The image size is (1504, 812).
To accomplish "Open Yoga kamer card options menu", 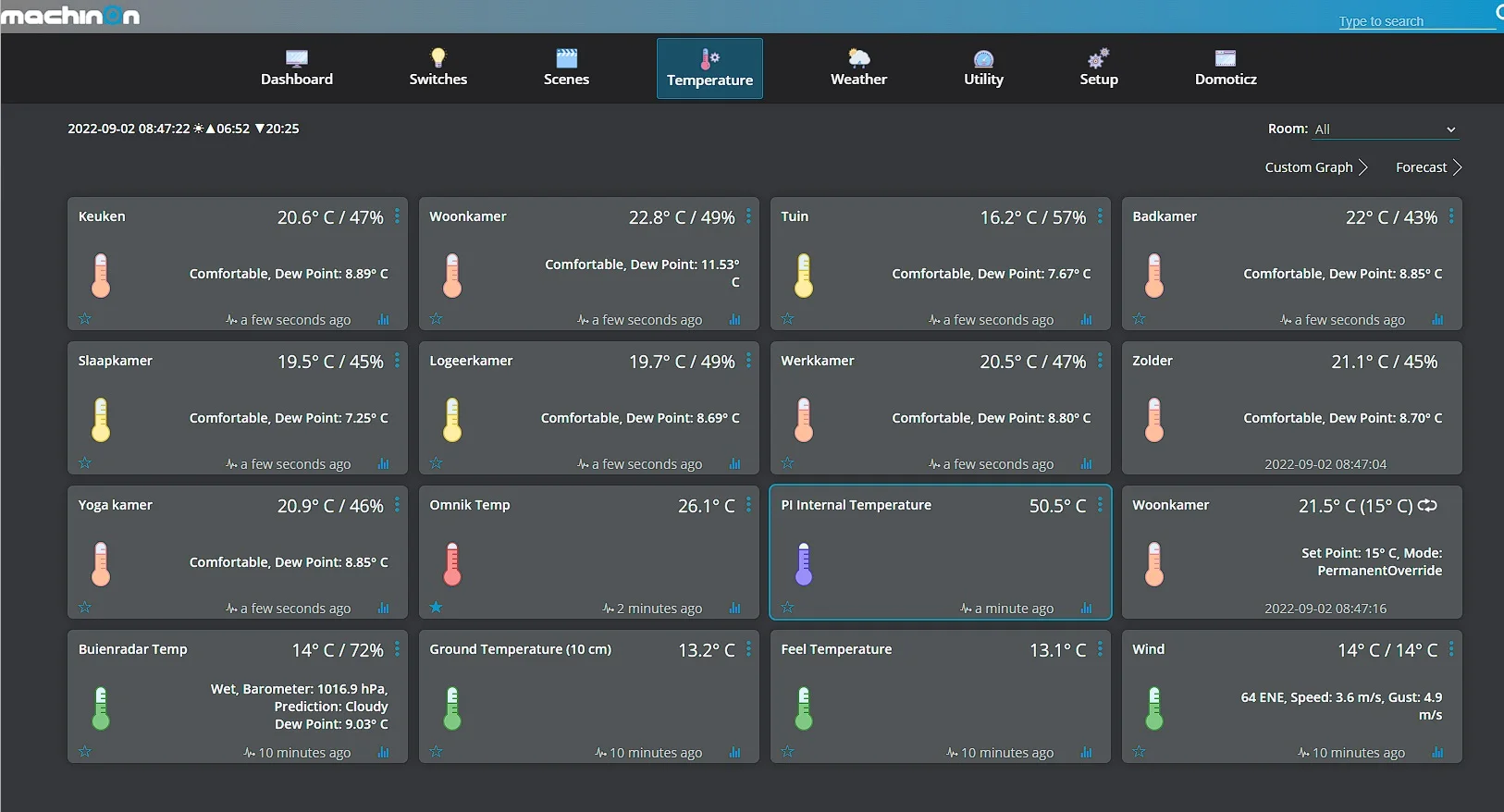I will (398, 505).
